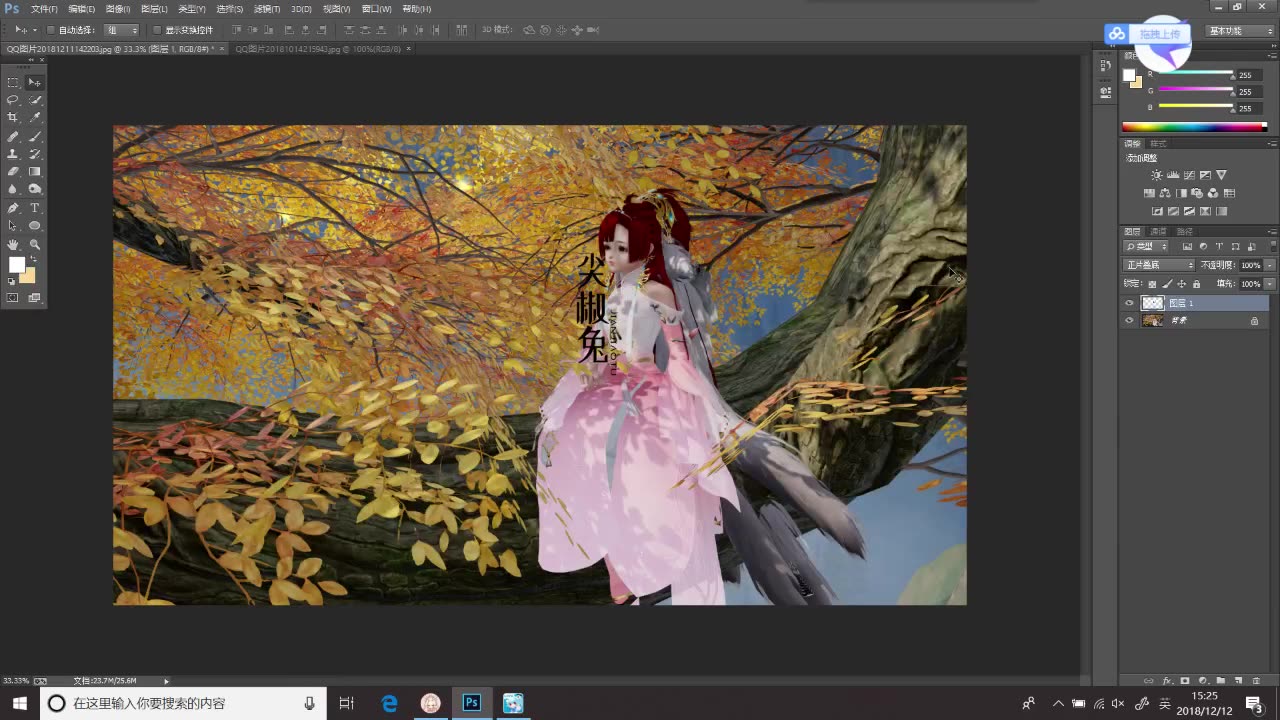
Task: Open the 滤镜(T) menu
Action: point(266,9)
